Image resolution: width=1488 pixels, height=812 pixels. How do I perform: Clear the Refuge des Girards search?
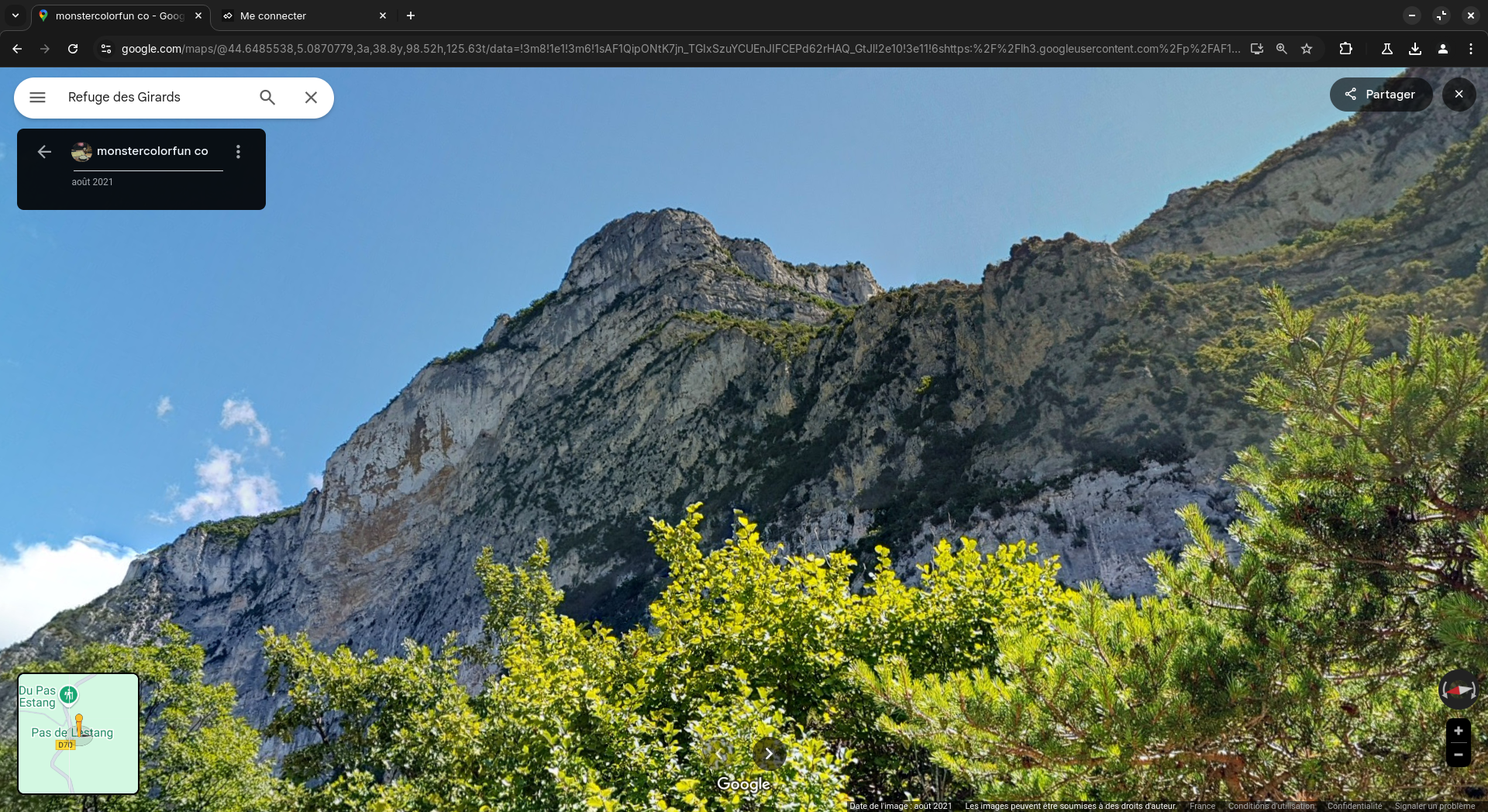click(311, 98)
